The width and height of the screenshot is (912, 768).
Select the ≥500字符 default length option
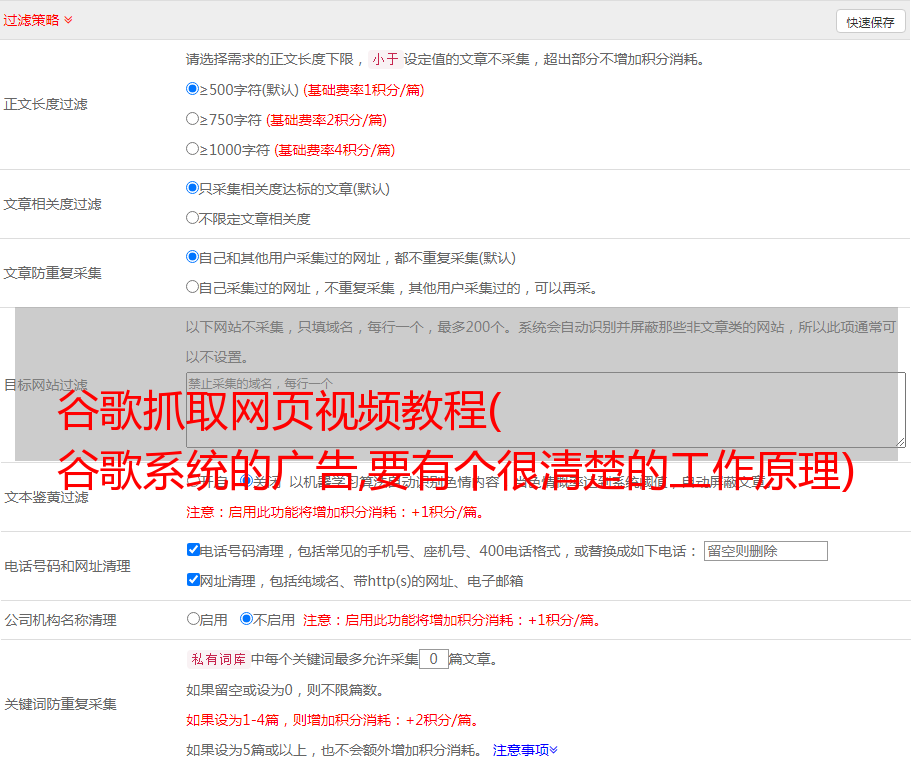tap(193, 89)
